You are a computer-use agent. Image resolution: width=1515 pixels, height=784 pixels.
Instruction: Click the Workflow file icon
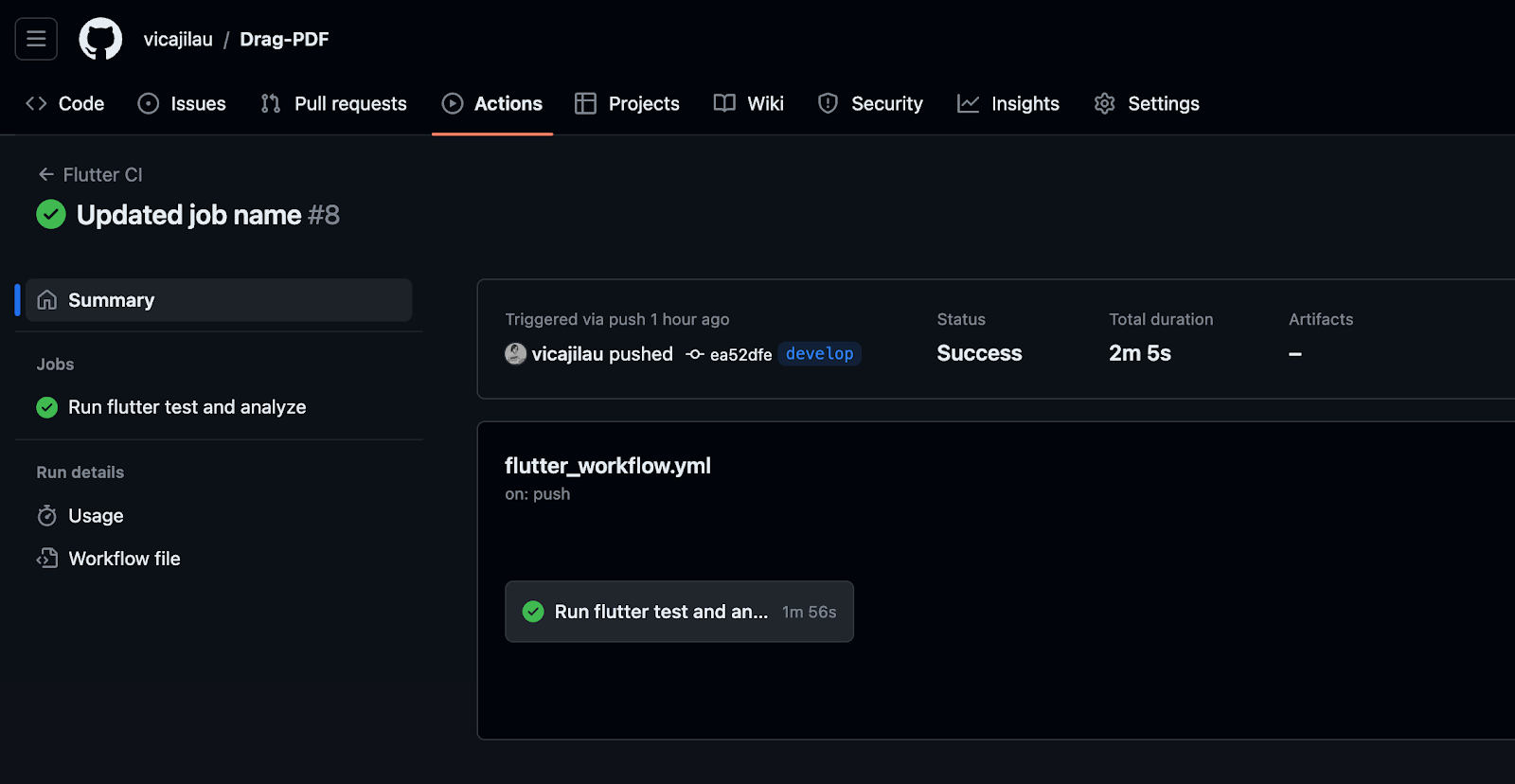point(46,559)
